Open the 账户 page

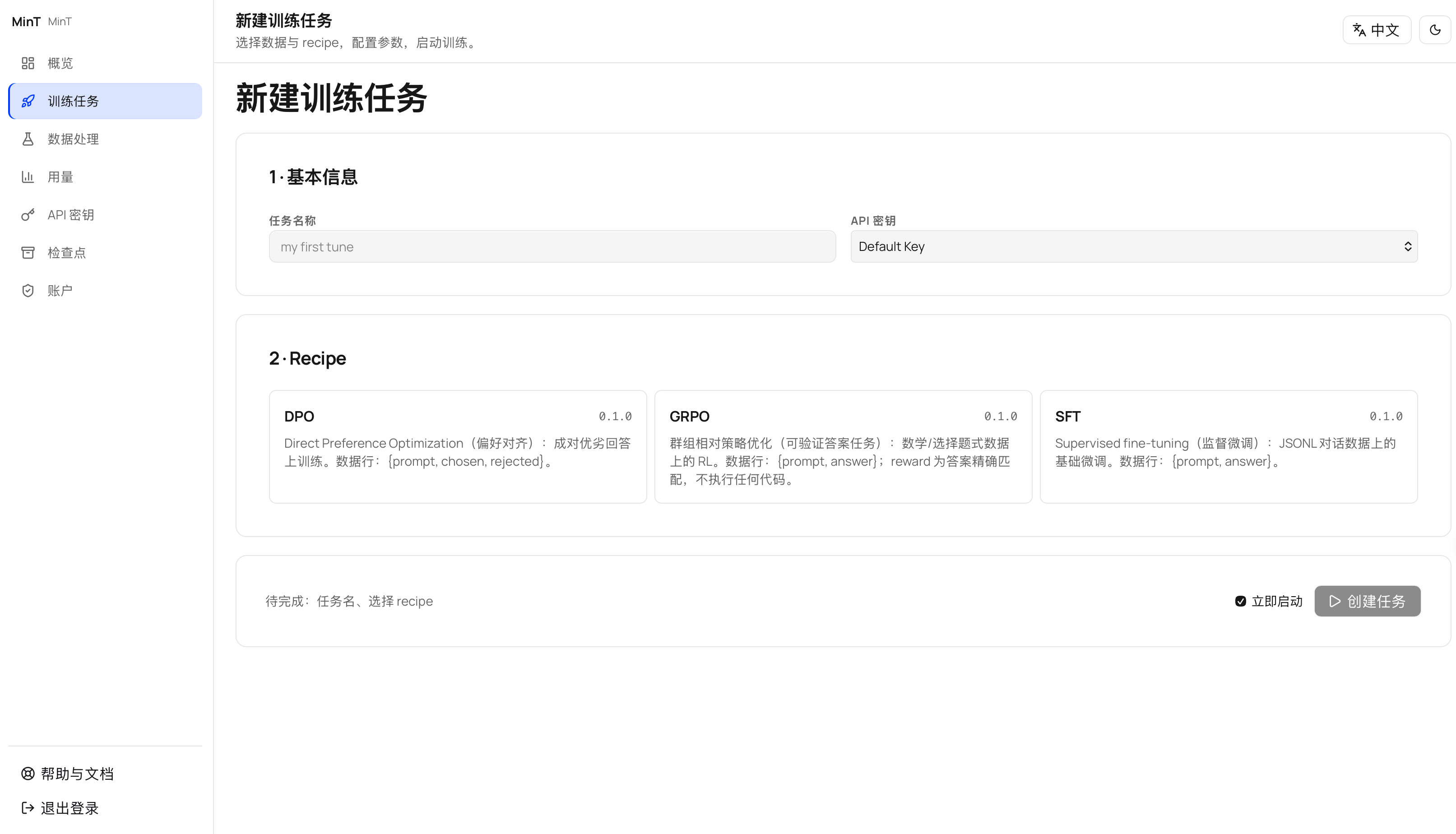point(106,291)
